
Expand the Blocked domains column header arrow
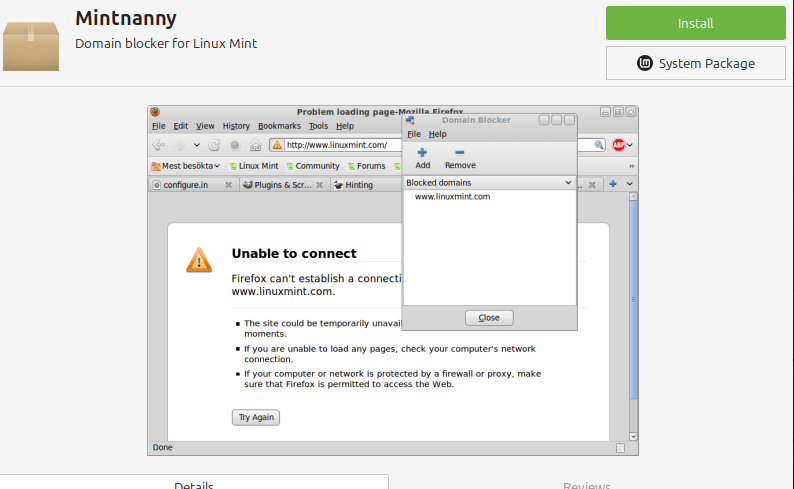(568, 183)
